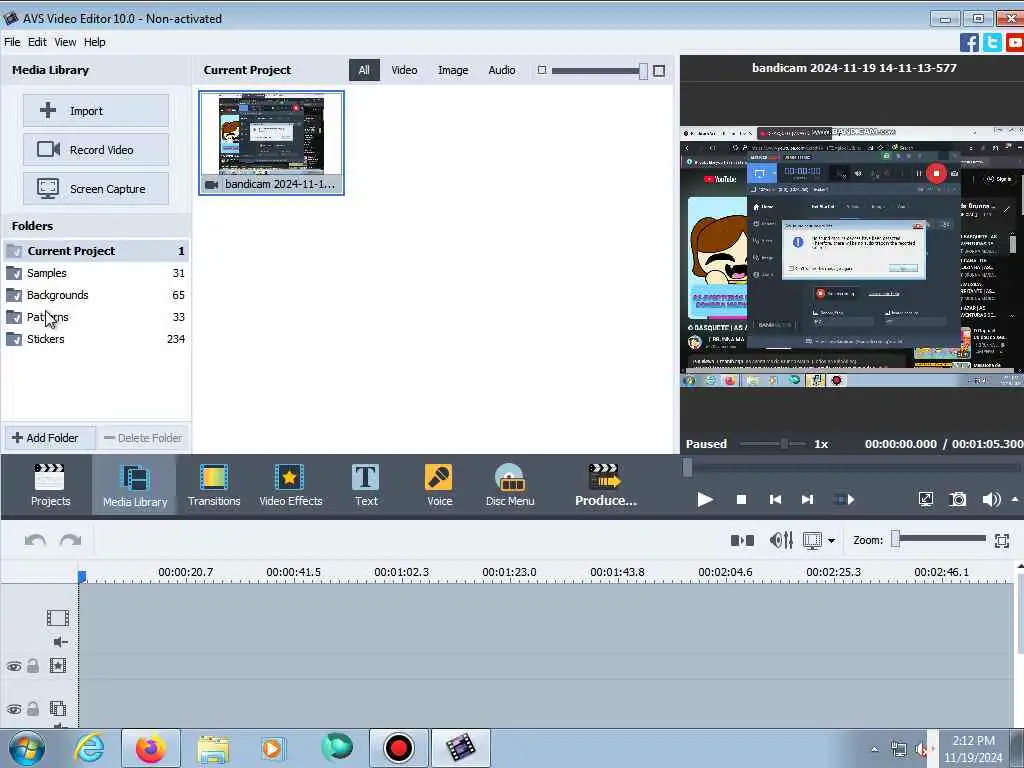Click the large thumbnail size icon
This screenshot has height=768, width=1024.
point(659,71)
